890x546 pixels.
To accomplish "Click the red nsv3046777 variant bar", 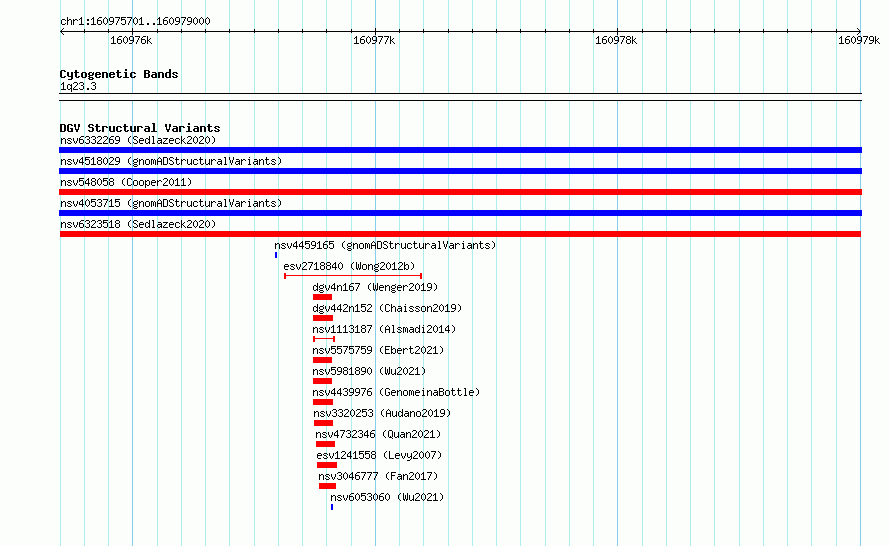I will 328,486.
